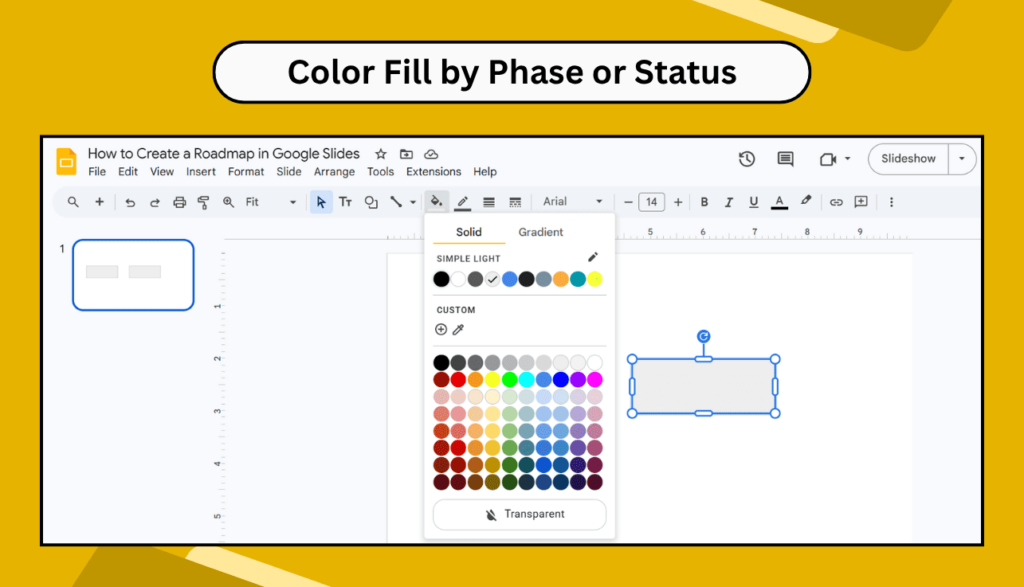This screenshot has height=587, width=1024.
Task: Select the Solid tab
Action: [x=469, y=232]
